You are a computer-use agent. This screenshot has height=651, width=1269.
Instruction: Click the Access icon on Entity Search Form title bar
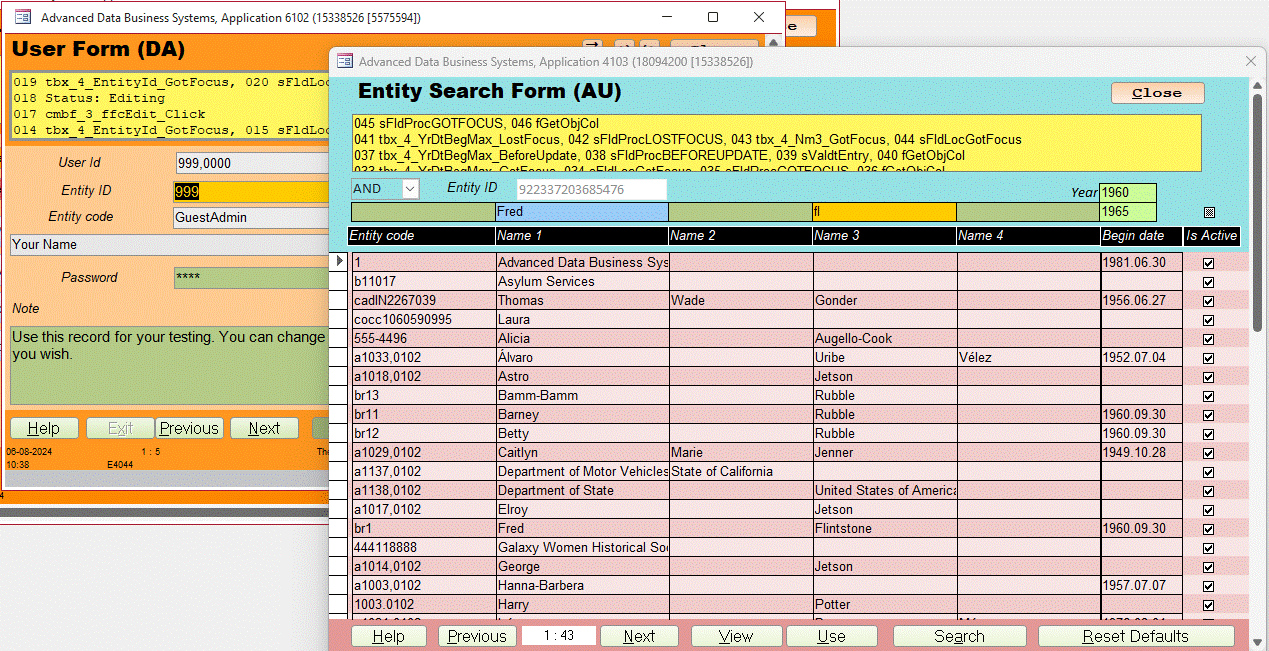(345, 61)
